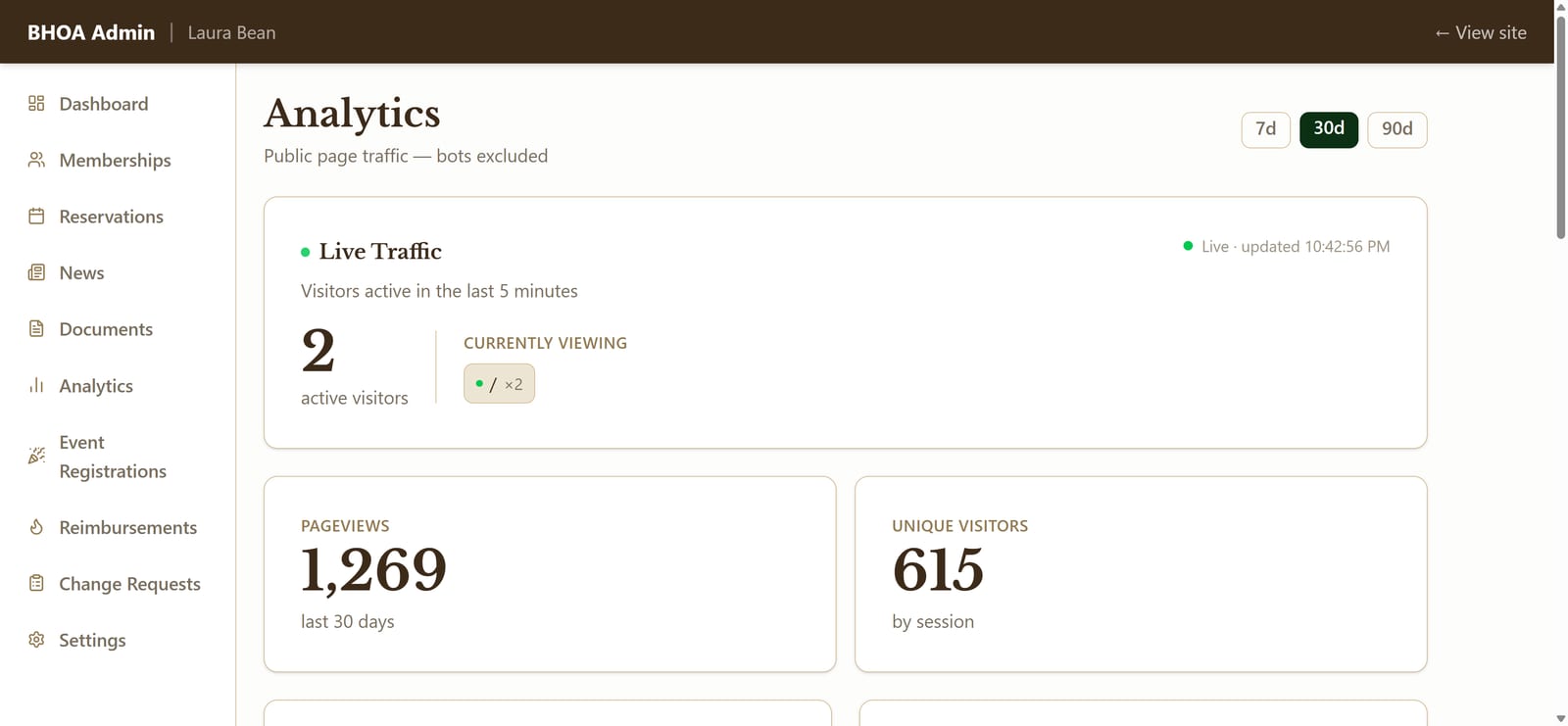Click the Settings gear icon
The image size is (1568, 726).
[x=36, y=640]
